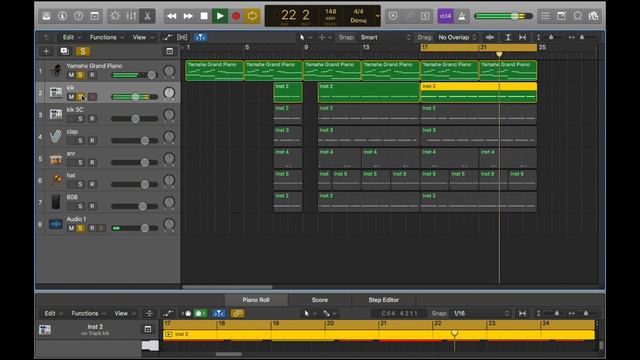Screen dimensions: 640x360
Task: Click the 808 track icon
Action: [56, 202]
